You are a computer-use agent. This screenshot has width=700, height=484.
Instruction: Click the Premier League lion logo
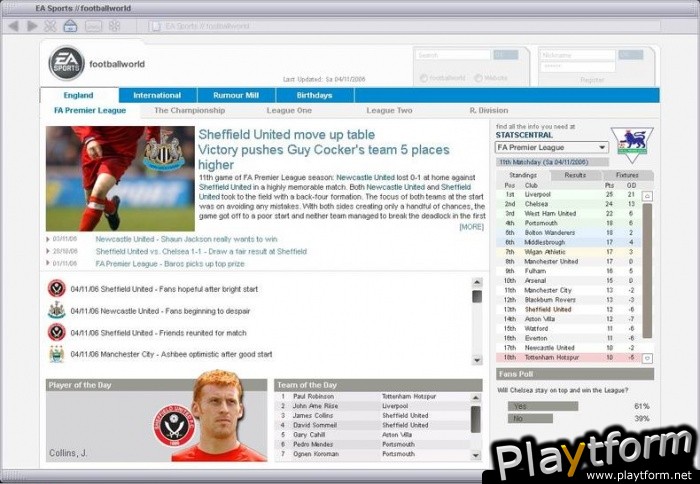pos(632,144)
